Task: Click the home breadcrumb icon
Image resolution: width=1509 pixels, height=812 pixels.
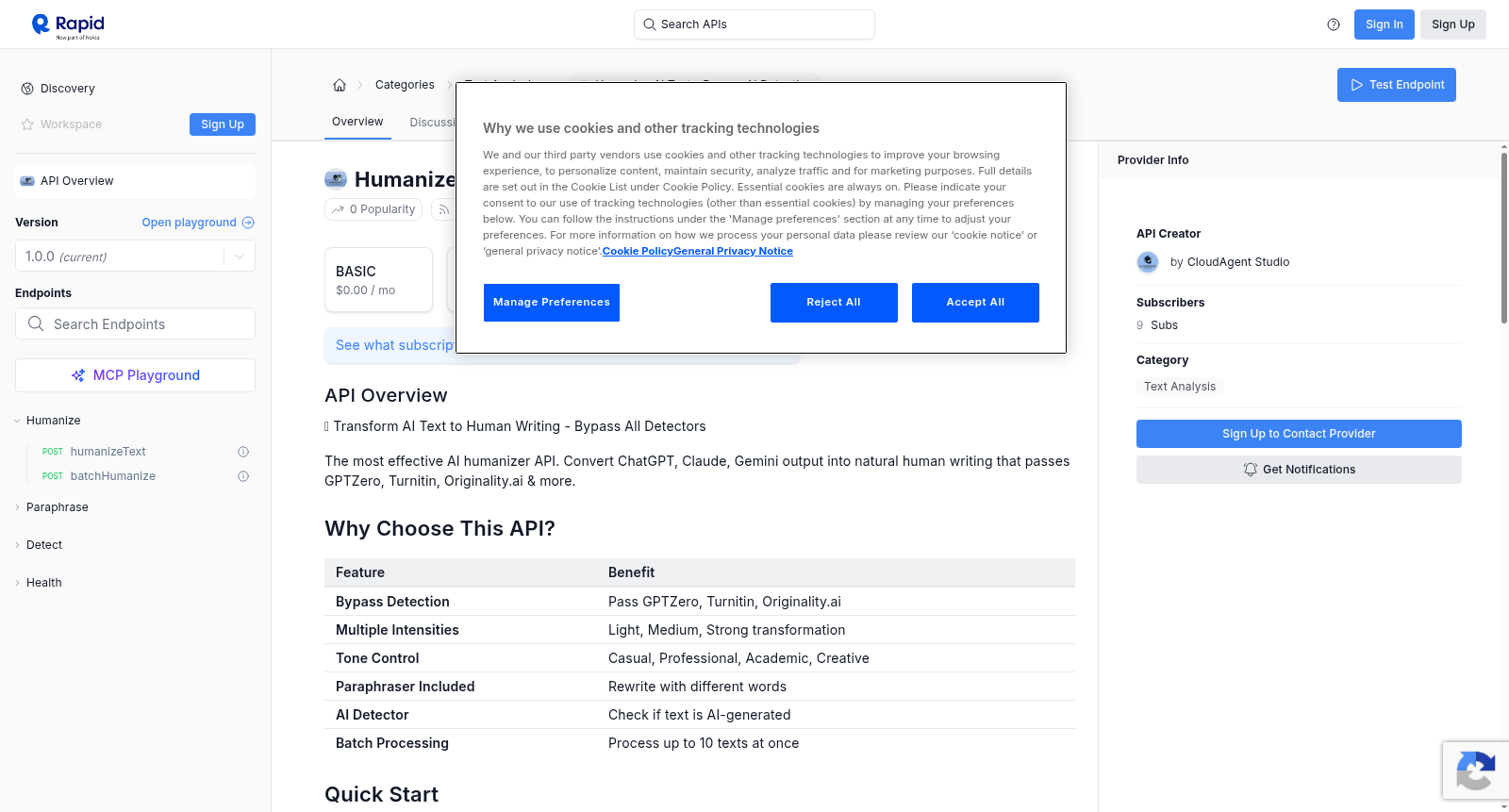Action: [x=340, y=85]
